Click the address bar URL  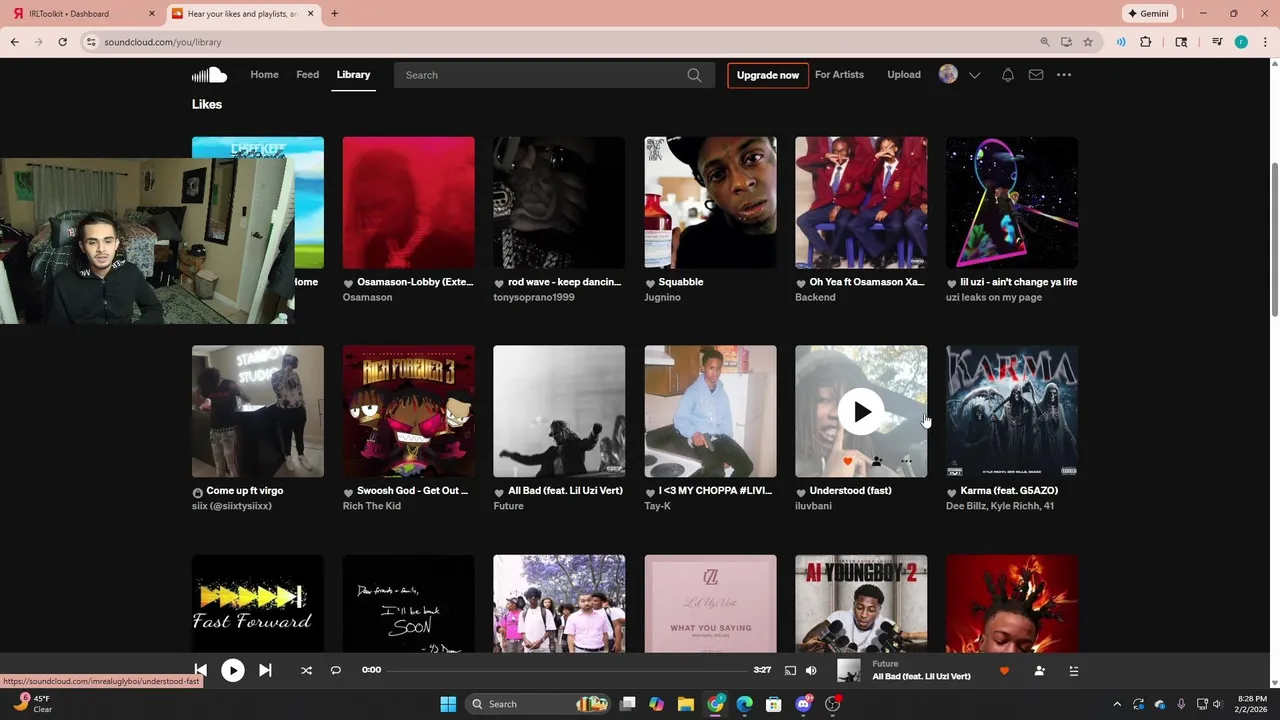click(163, 42)
